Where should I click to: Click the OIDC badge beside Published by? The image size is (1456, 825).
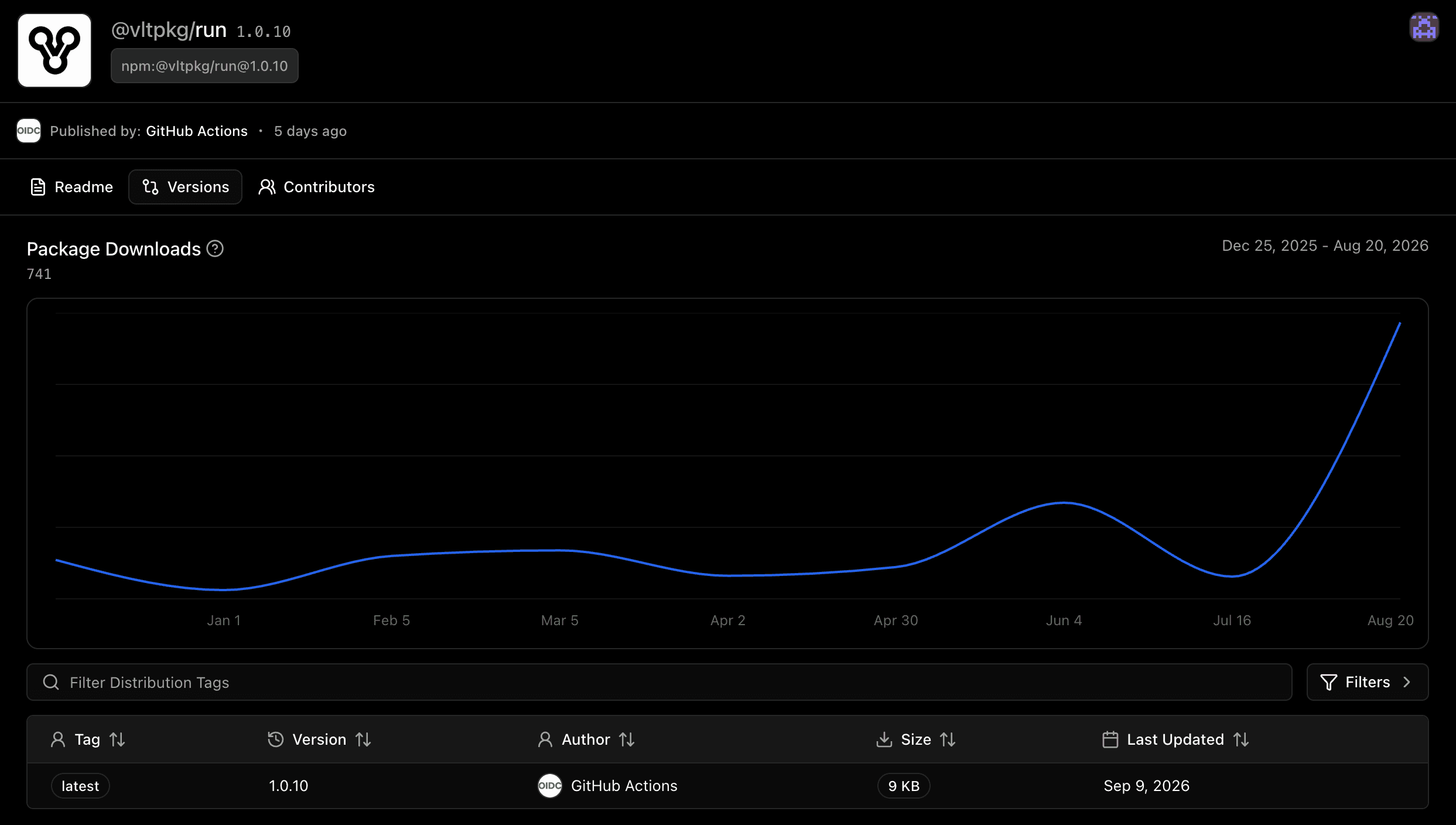29,131
